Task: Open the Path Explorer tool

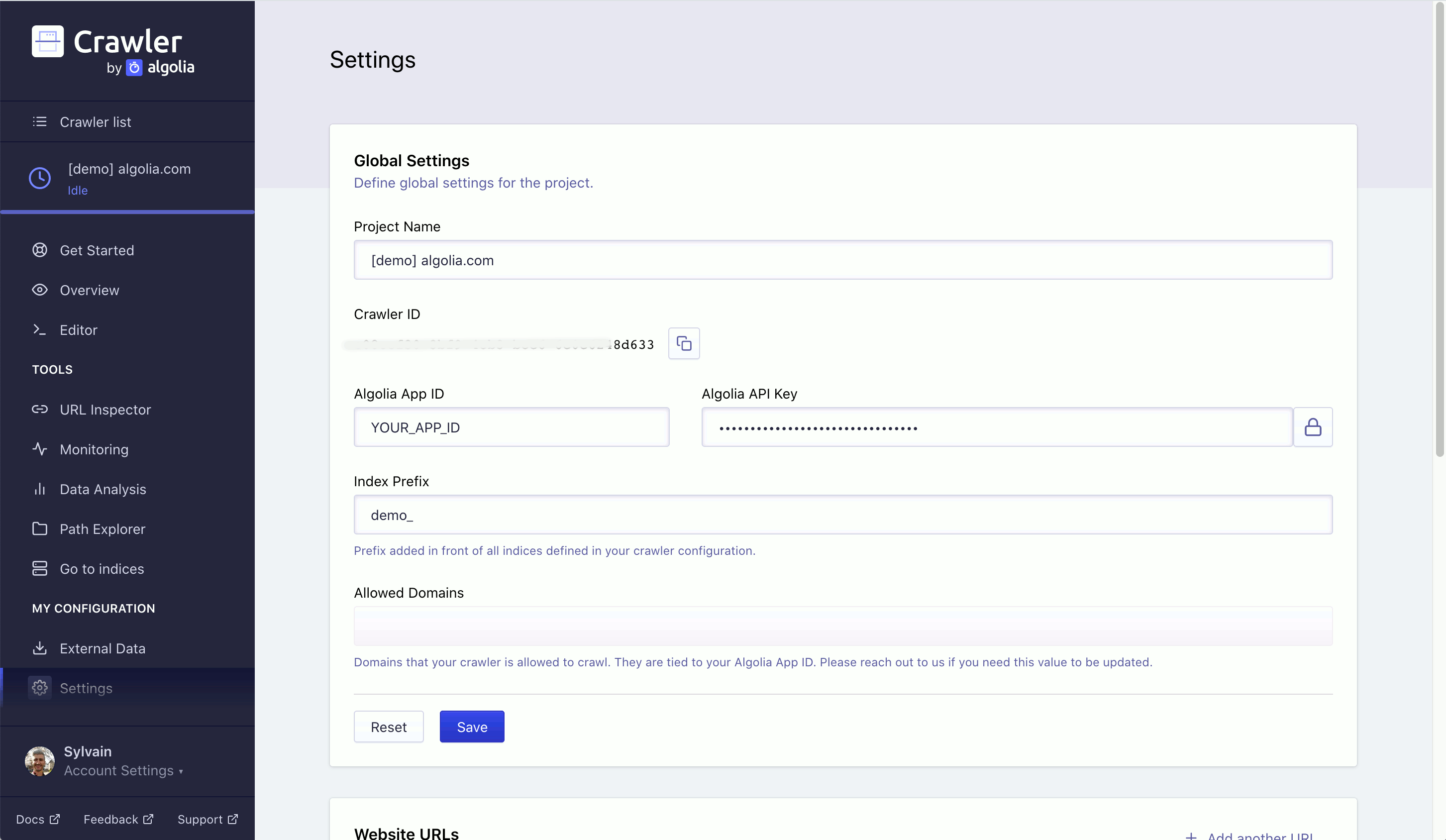Action: [102, 528]
